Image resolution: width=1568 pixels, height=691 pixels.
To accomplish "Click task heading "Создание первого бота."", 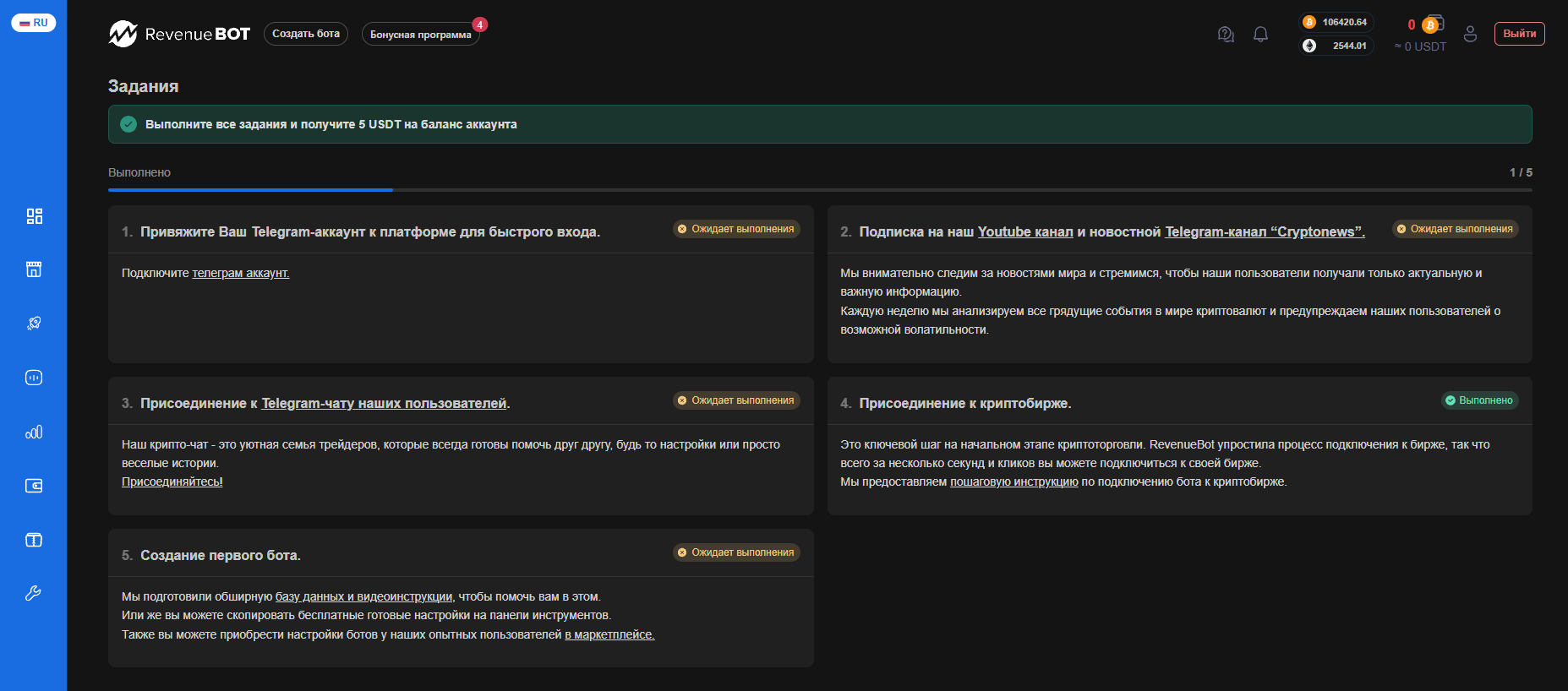I will tap(221, 555).
